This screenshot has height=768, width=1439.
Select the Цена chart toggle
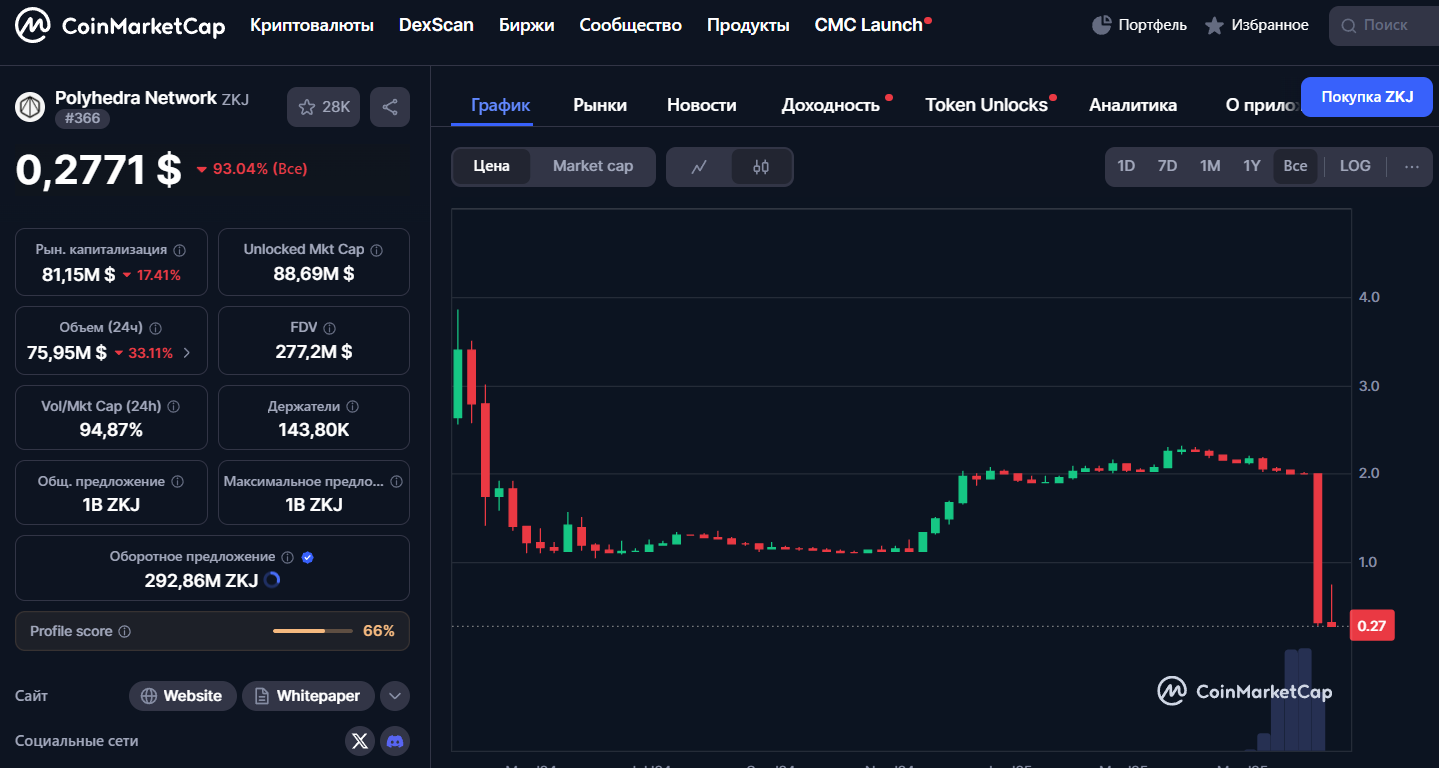[491, 166]
